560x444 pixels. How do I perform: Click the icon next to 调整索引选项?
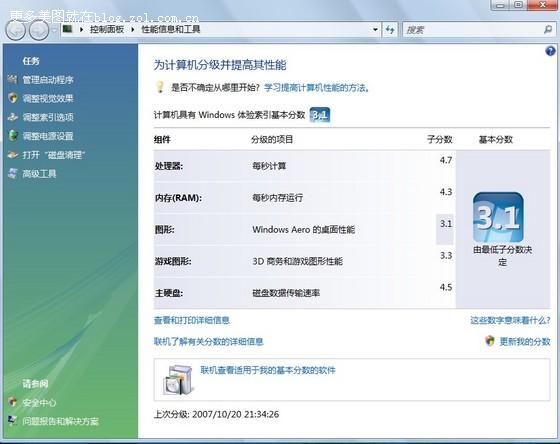click(12, 117)
